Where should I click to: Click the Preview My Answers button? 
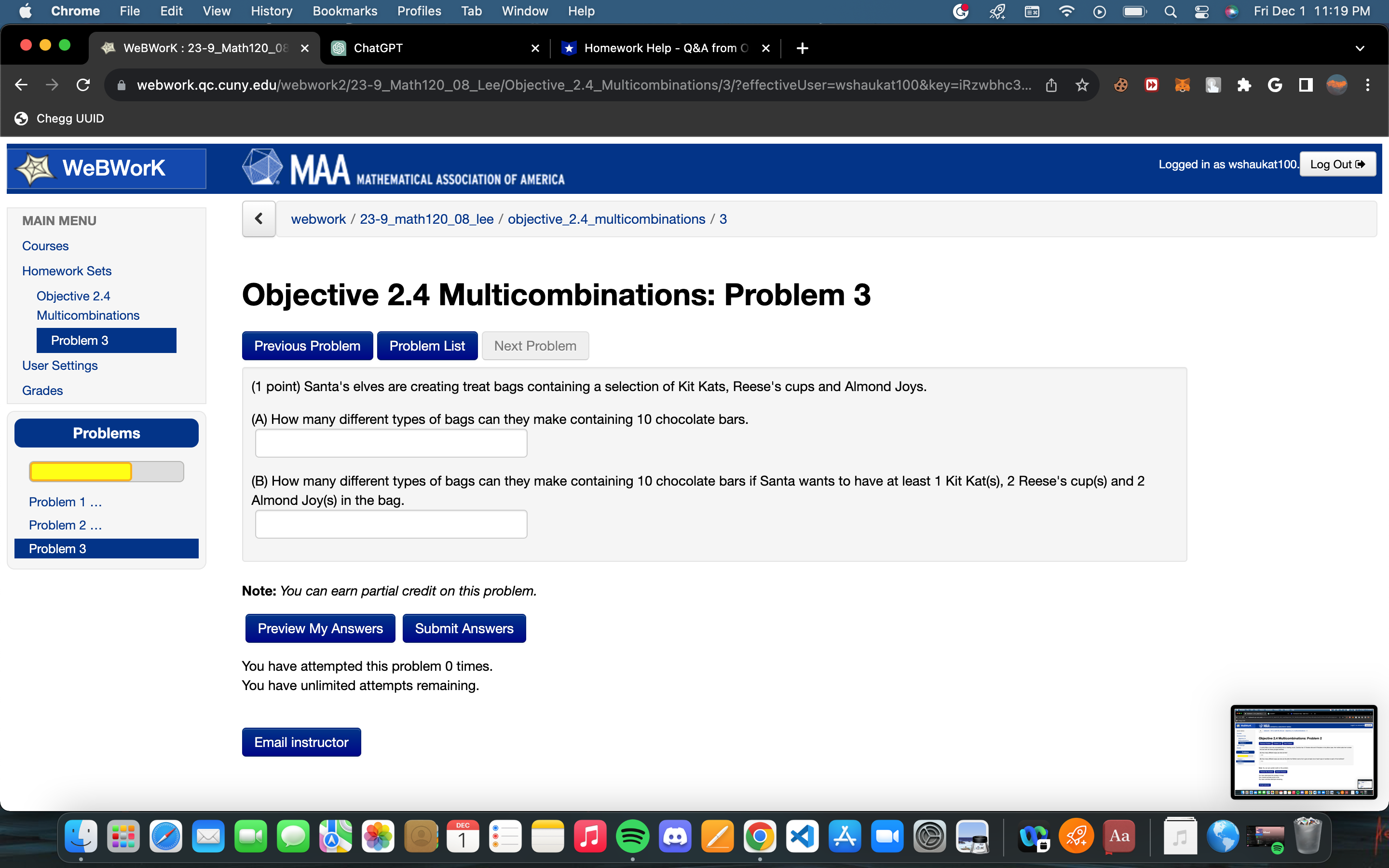point(320,628)
